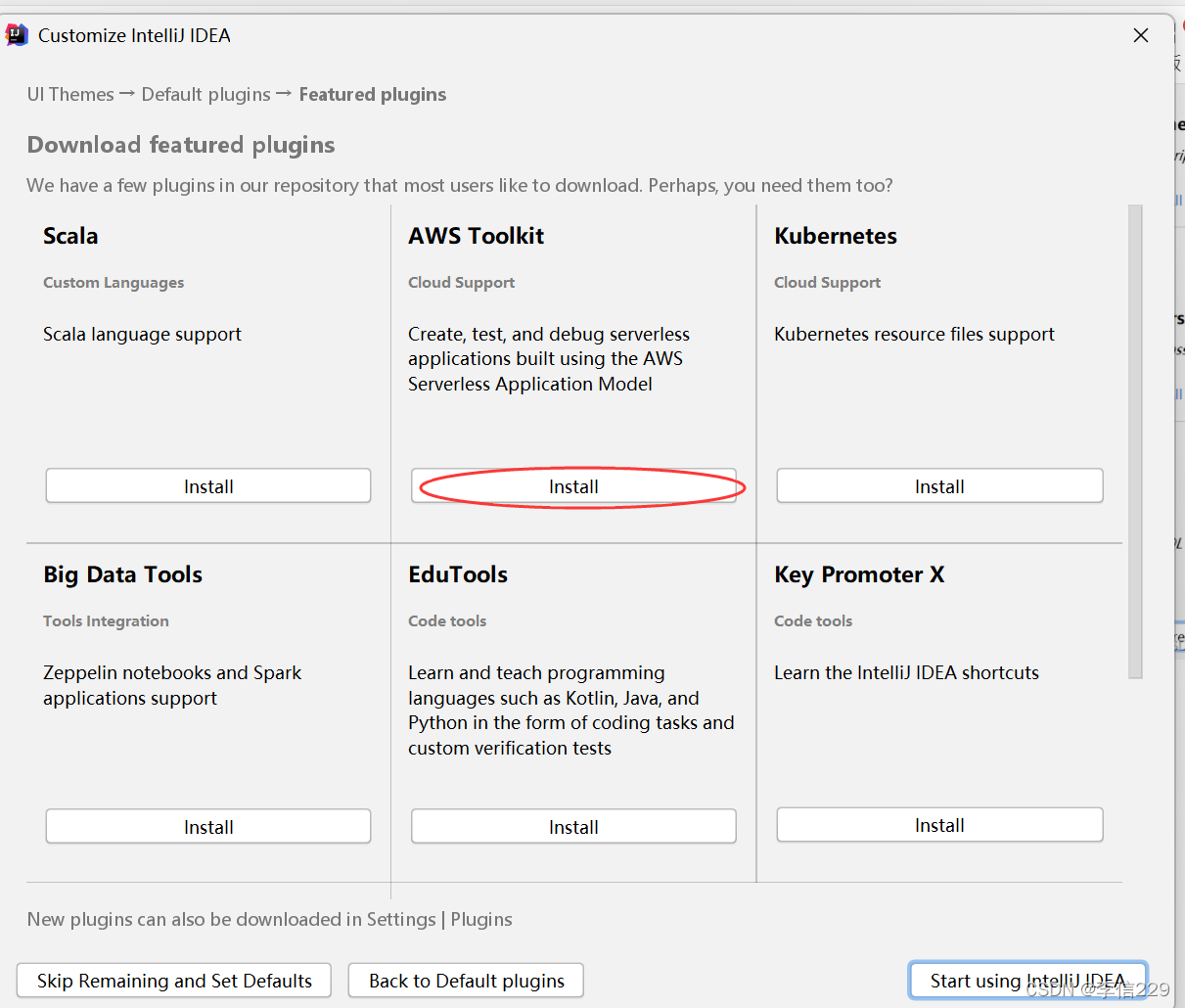
Task: Click the EduTools coding tasks description
Action: pos(570,710)
